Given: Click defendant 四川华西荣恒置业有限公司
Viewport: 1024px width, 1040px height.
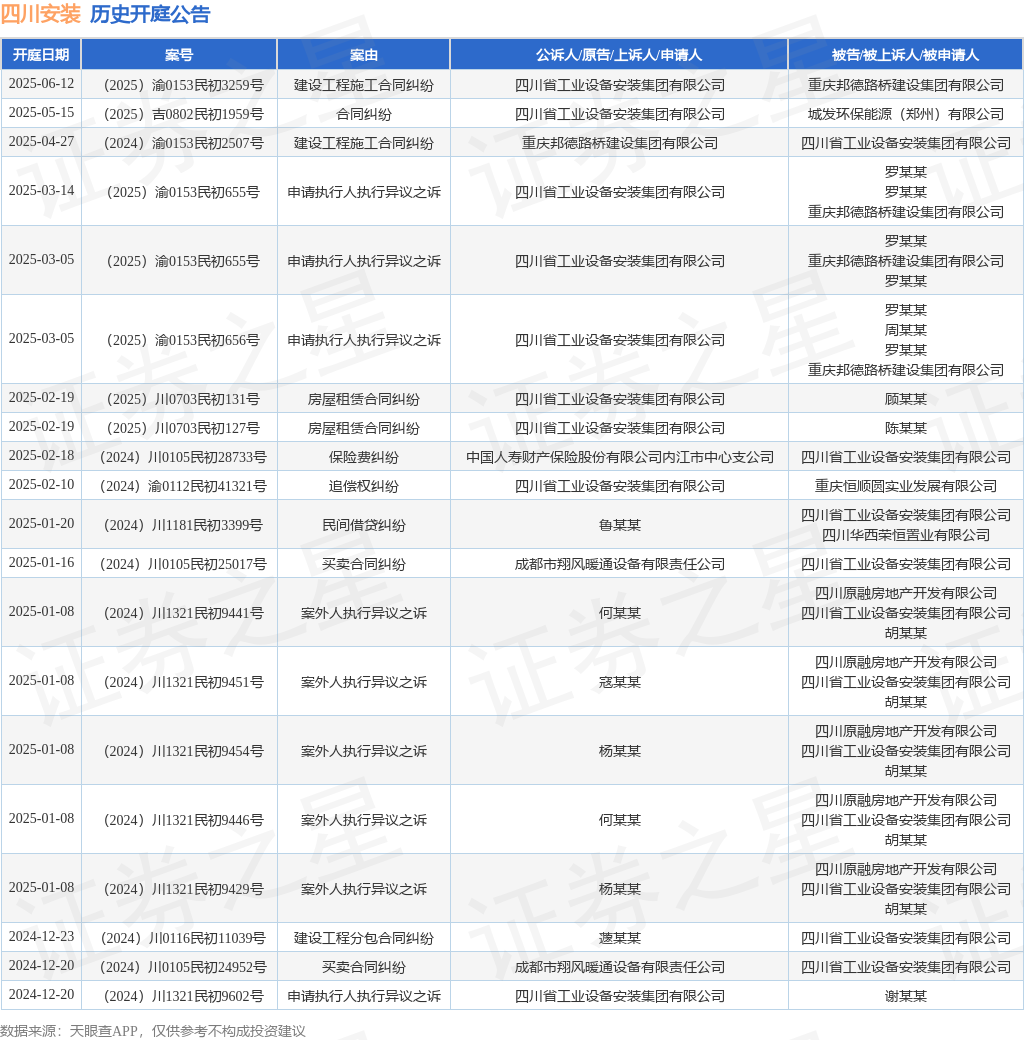Looking at the screenshot, I should coord(905,535).
